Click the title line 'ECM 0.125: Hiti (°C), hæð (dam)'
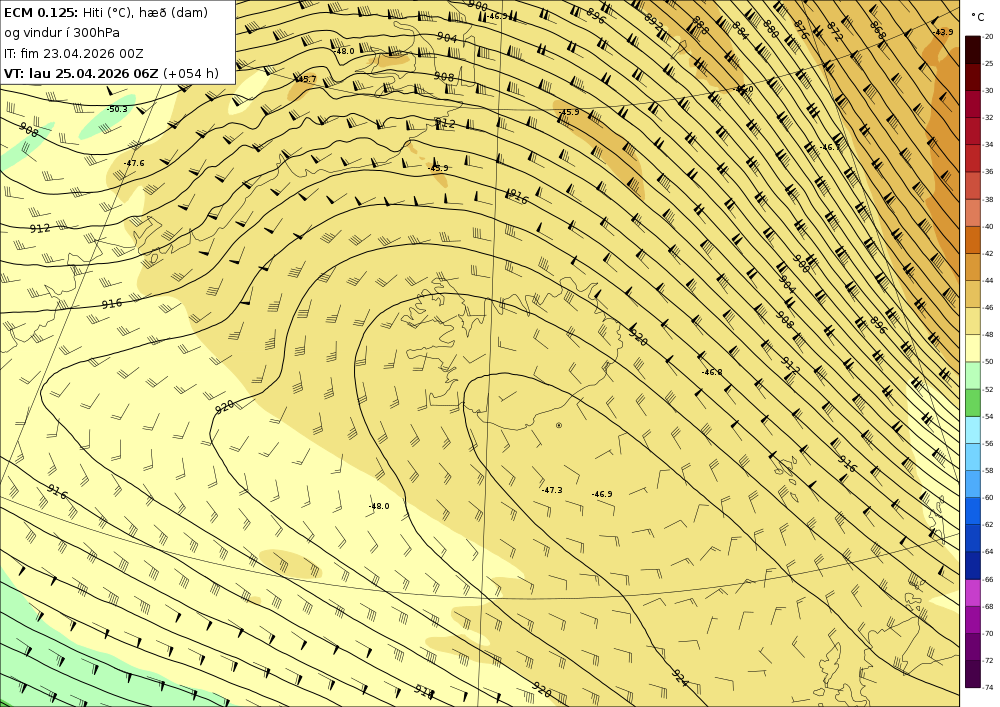Viewport: 1000px width, 707px height. click(x=106, y=13)
